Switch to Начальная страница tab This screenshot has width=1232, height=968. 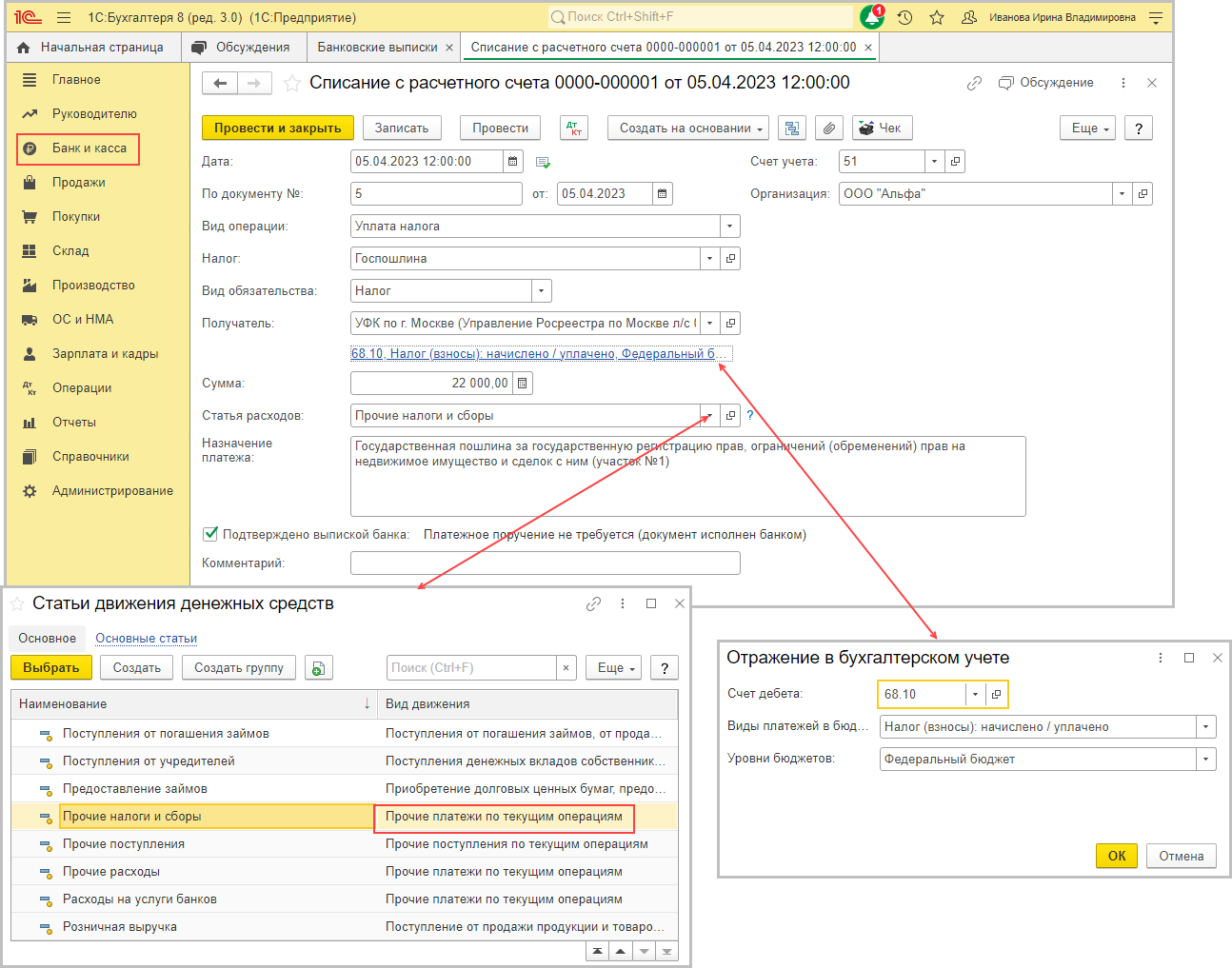[x=93, y=47]
